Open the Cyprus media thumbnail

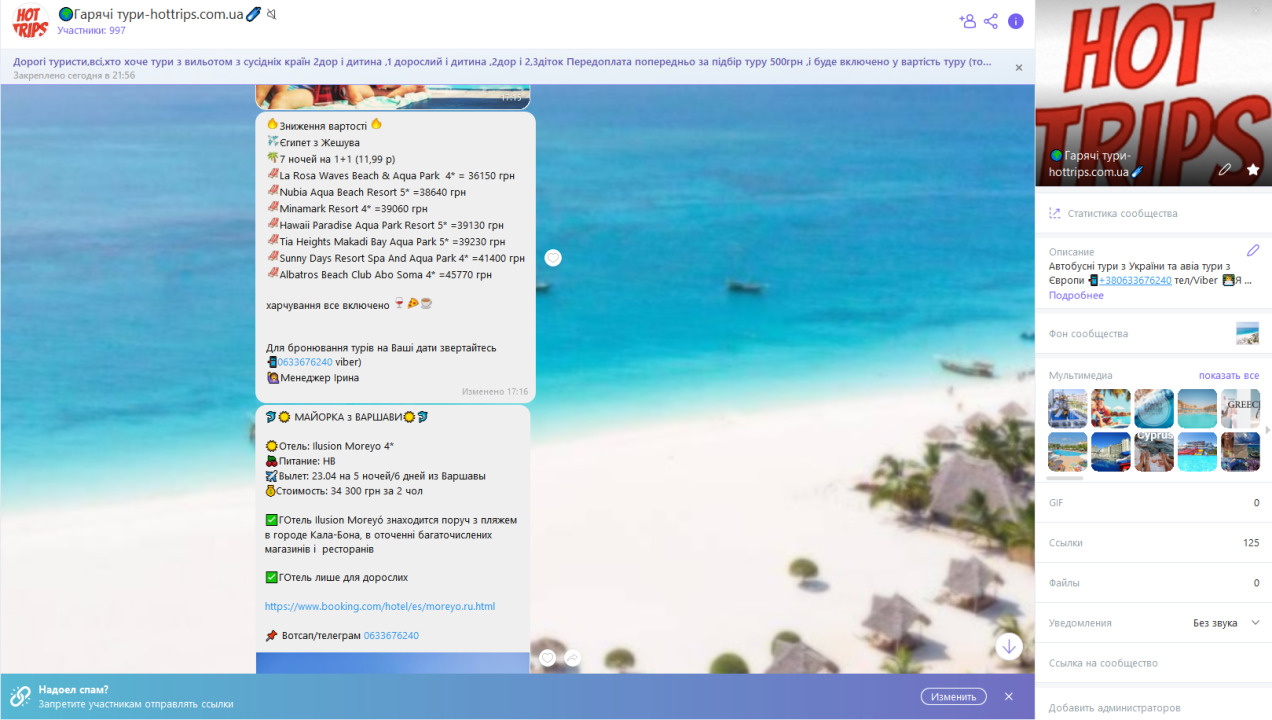[1154, 452]
